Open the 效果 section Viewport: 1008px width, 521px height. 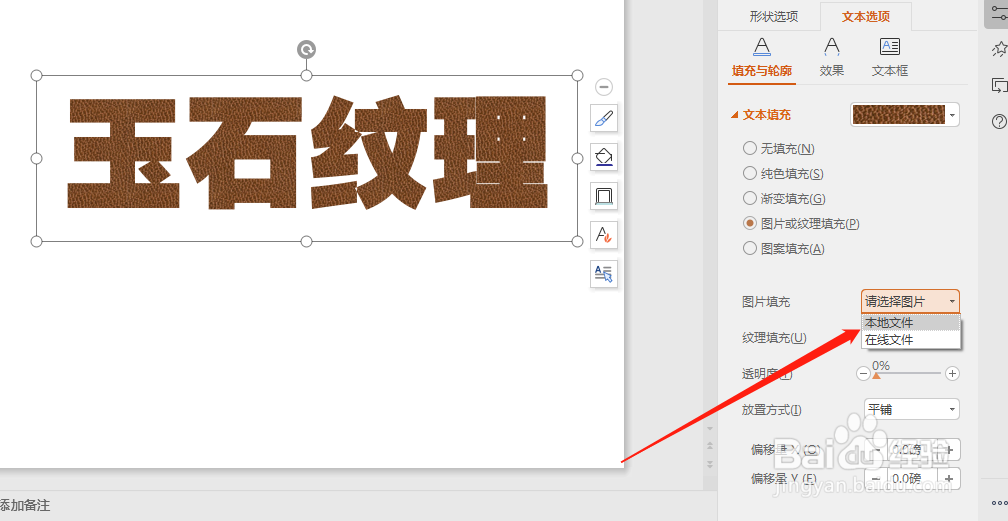[832, 58]
